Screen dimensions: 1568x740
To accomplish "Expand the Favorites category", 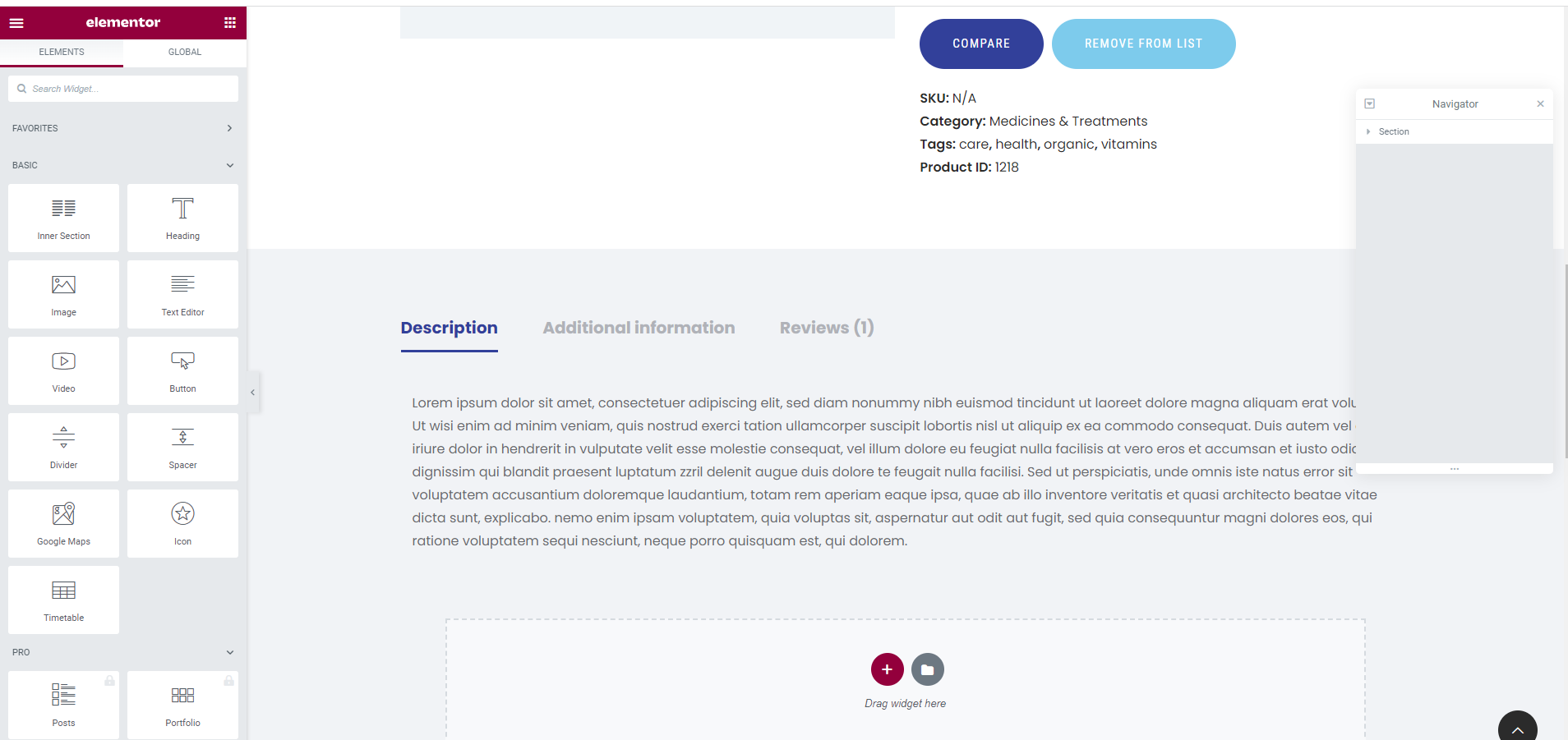I will pyautogui.click(x=123, y=128).
